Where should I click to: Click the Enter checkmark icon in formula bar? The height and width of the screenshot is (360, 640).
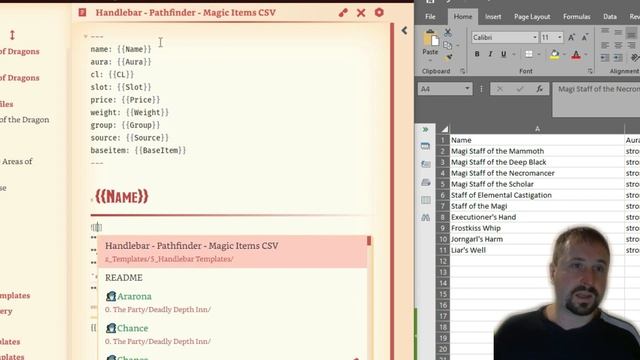(x=520, y=89)
